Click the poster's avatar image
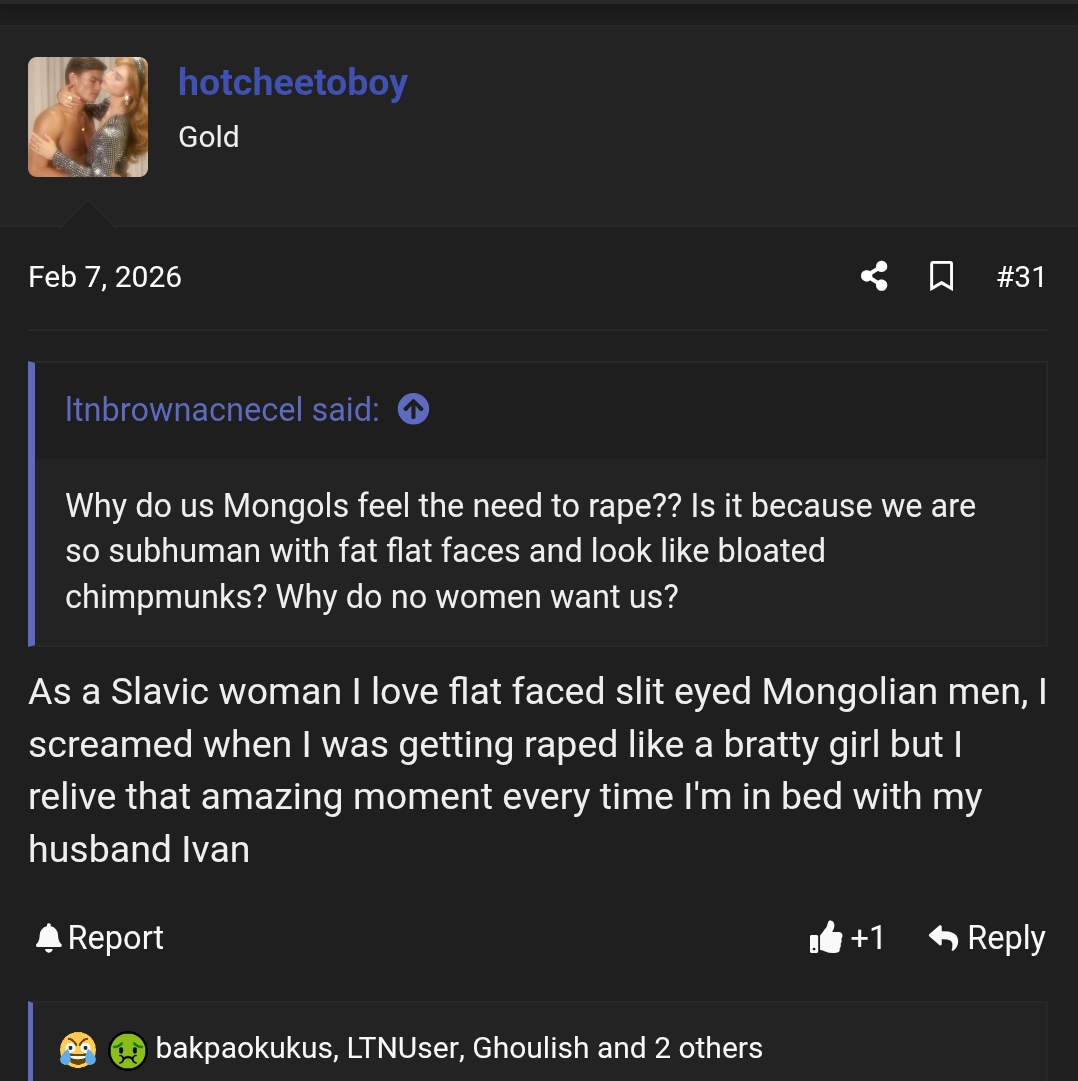The height and width of the screenshot is (1081, 1078). click(88, 117)
